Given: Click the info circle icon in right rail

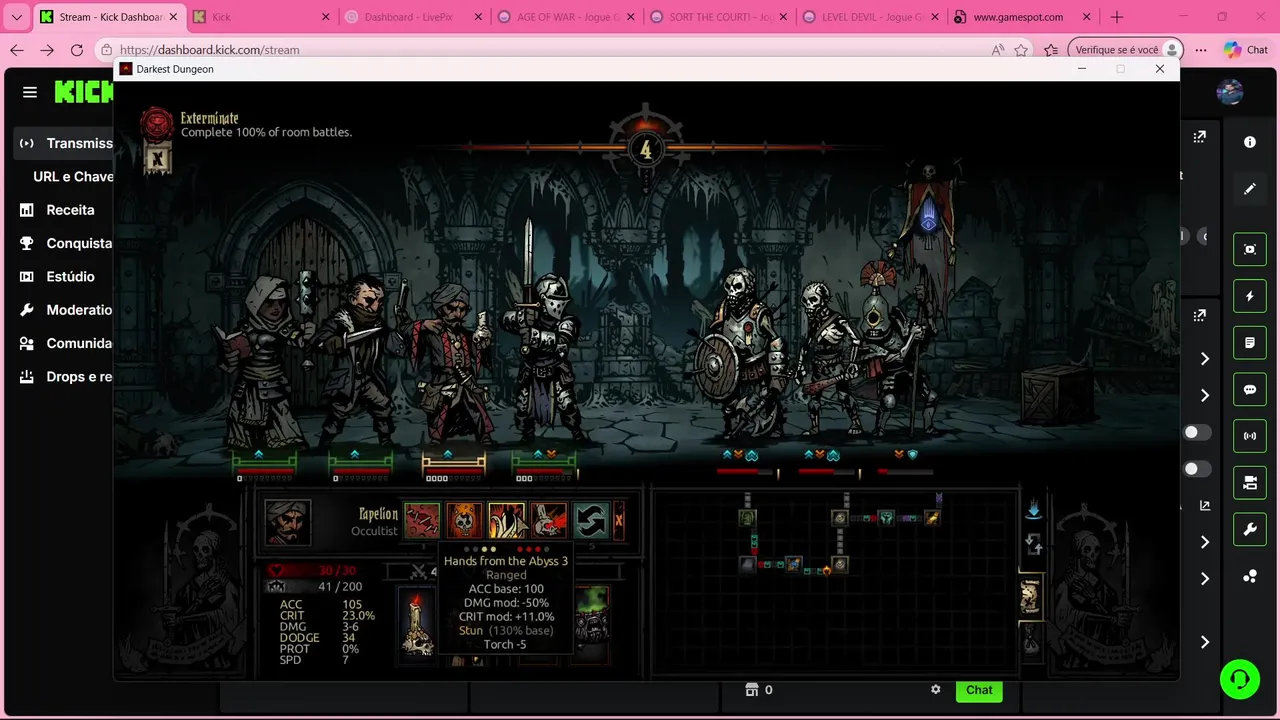Looking at the screenshot, I should [x=1250, y=142].
